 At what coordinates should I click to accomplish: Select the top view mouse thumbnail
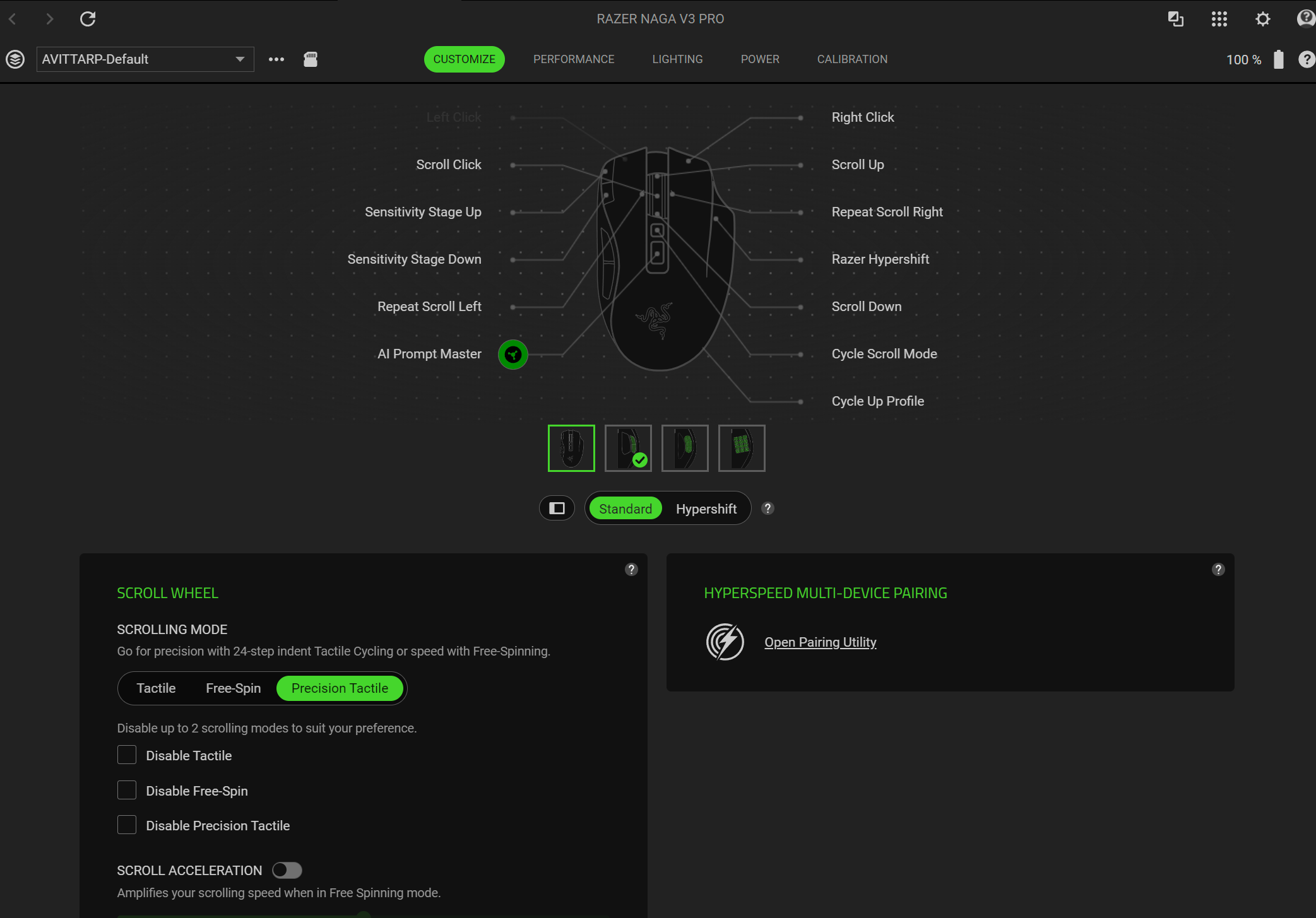point(571,448)
